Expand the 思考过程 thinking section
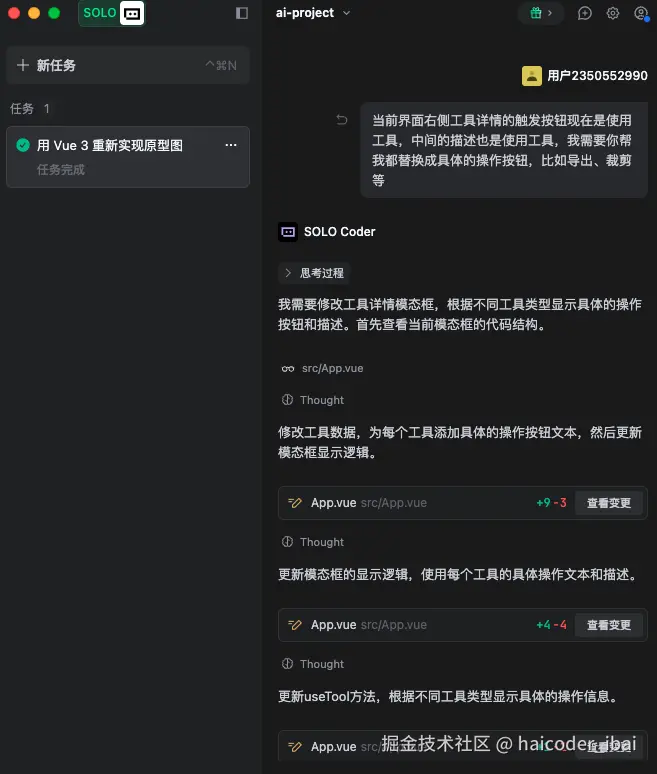 314,273
